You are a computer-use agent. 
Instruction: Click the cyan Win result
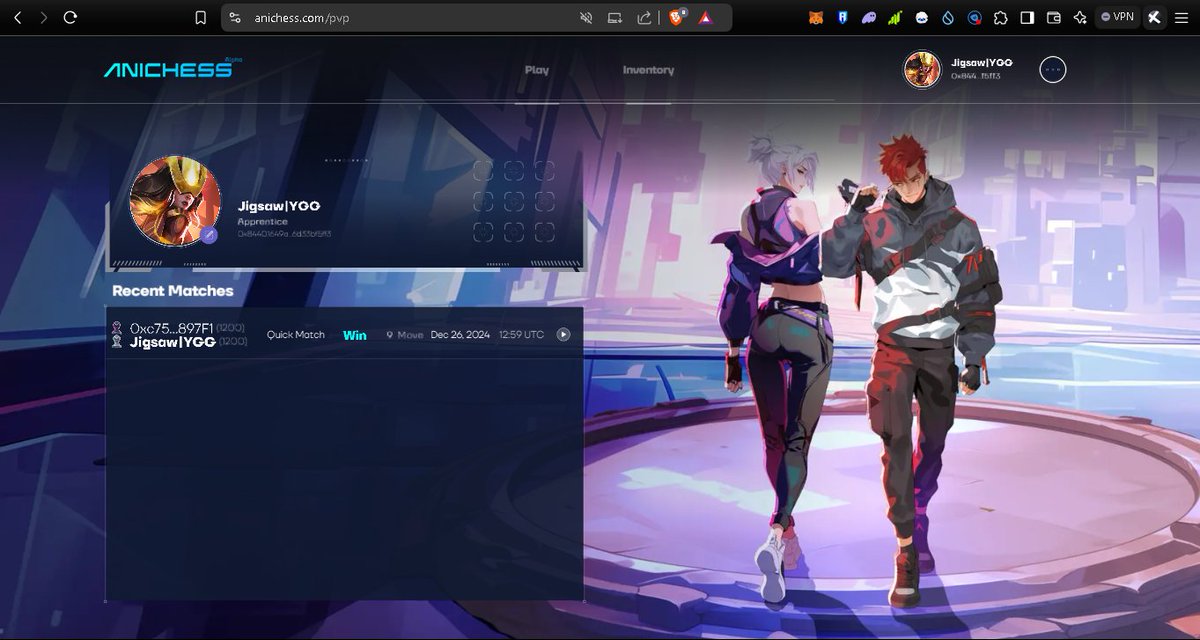[355, 335]
